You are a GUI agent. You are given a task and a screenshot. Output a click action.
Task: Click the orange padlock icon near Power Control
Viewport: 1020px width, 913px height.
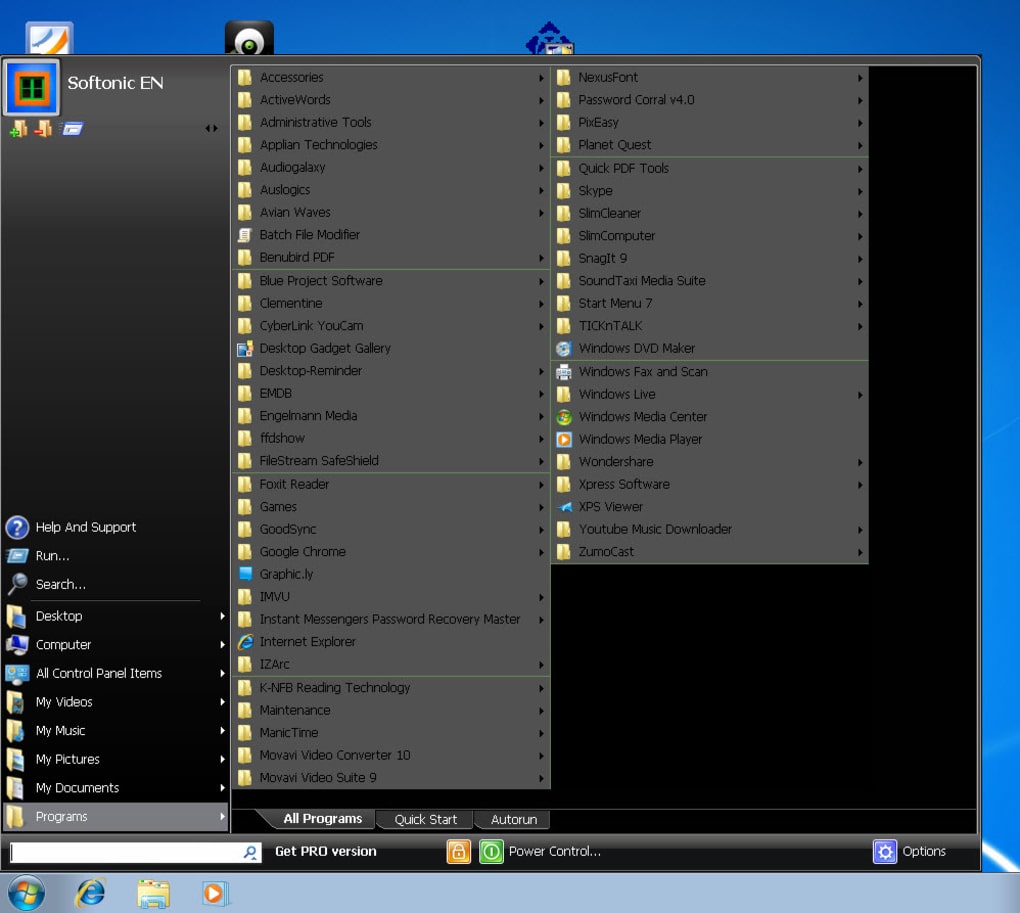[x=458, y=851]
